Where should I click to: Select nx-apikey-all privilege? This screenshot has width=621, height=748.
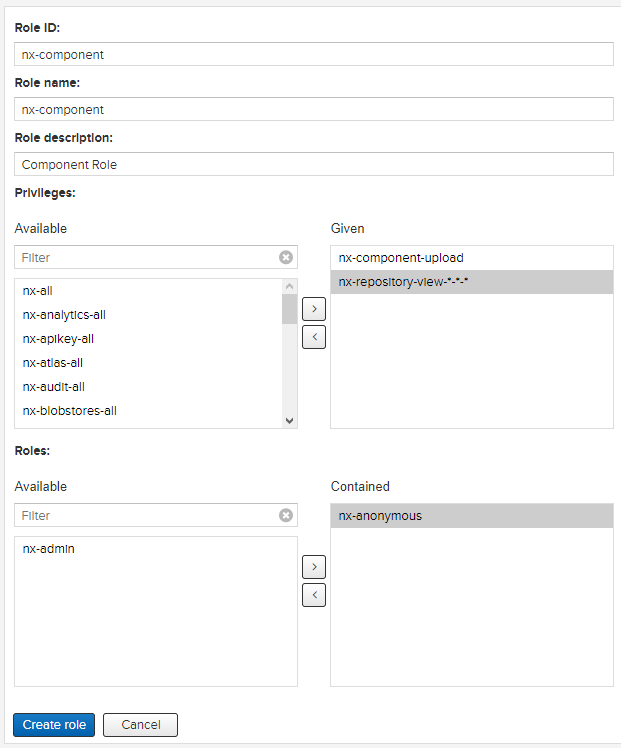pyautogui.click(x=148, y=339)
